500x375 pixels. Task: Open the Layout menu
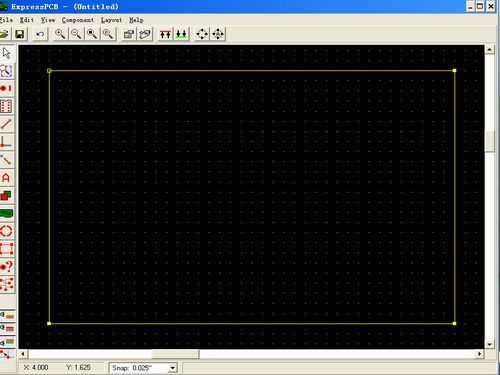(111, 20)
